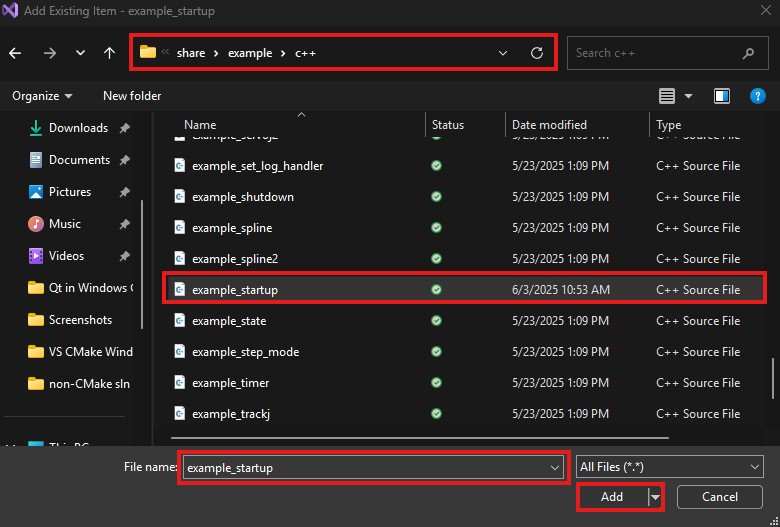Screen dimensions: 780x527
Task: Click the C++ file icon of example_timer
Action: click(x=180, y=383)
